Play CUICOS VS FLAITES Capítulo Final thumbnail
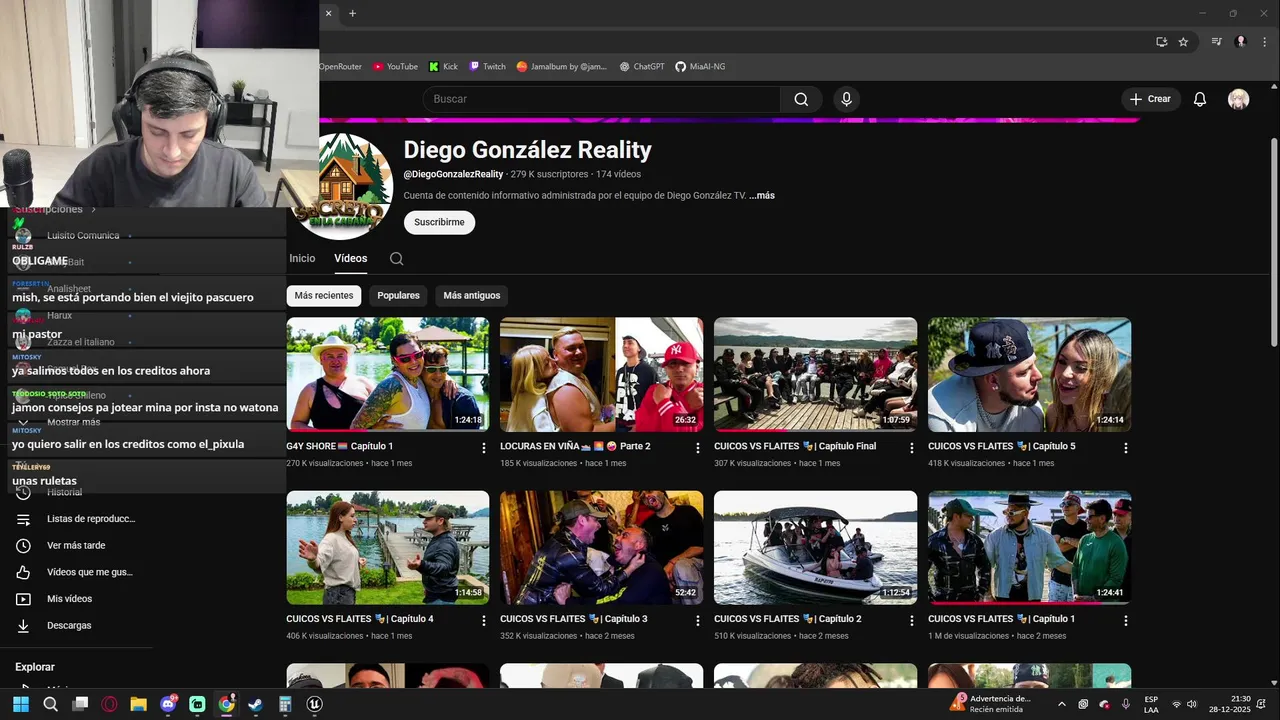 (815, 374)
